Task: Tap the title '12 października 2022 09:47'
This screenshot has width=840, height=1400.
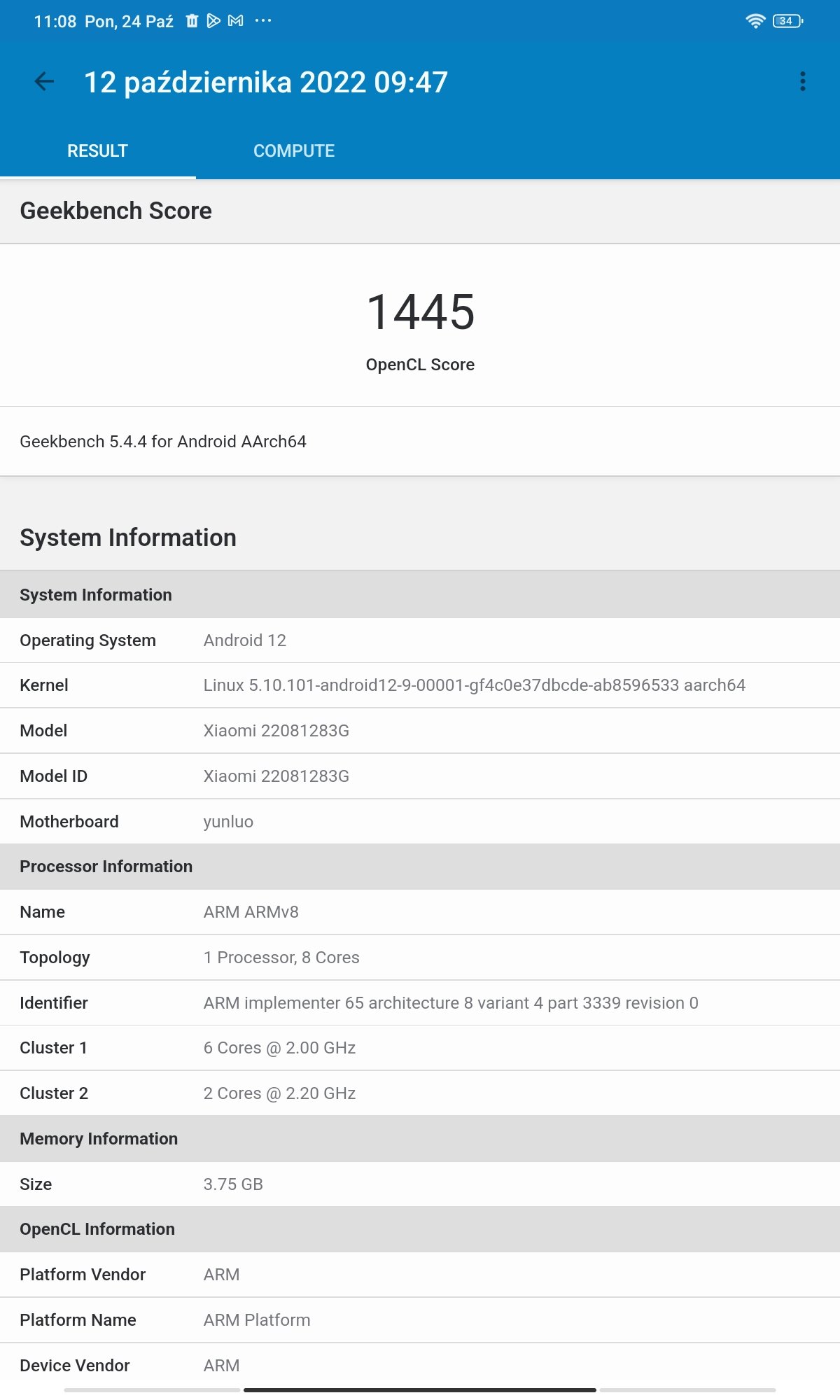Action: click(x=266, y=82)
